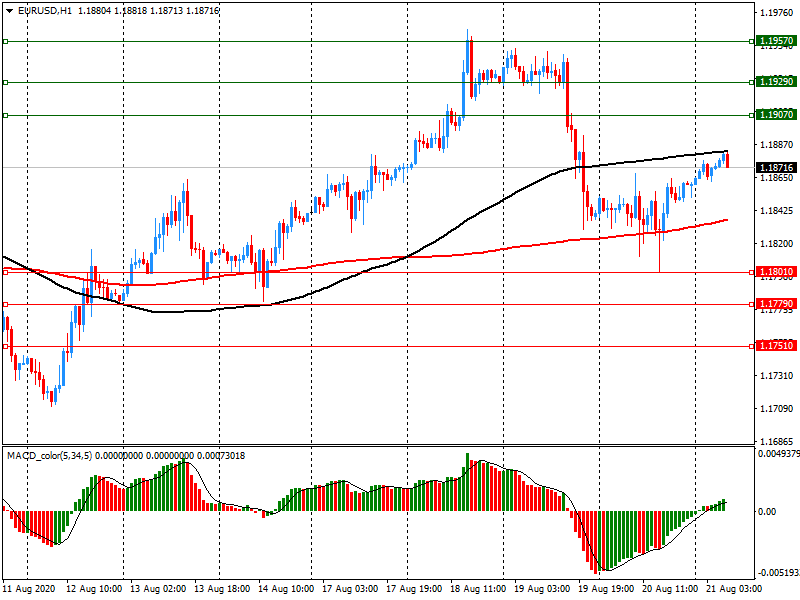Click the 17 Aug 03:00 time label
The height and width of the screenshot is (600, 800).
point(350,589)
